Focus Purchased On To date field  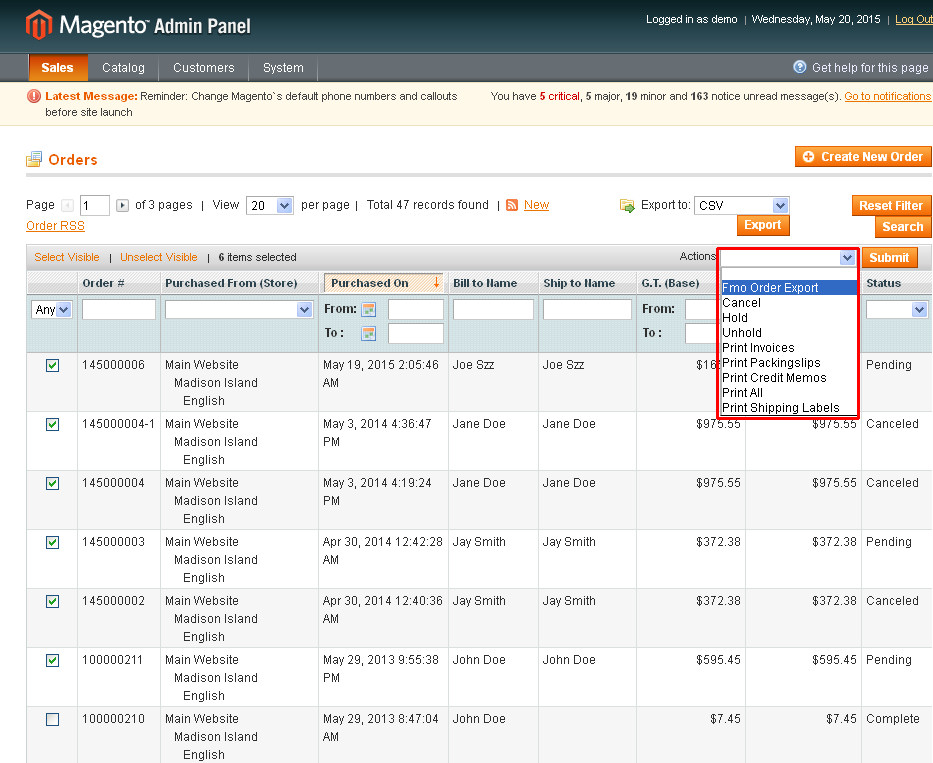point(416,333)
